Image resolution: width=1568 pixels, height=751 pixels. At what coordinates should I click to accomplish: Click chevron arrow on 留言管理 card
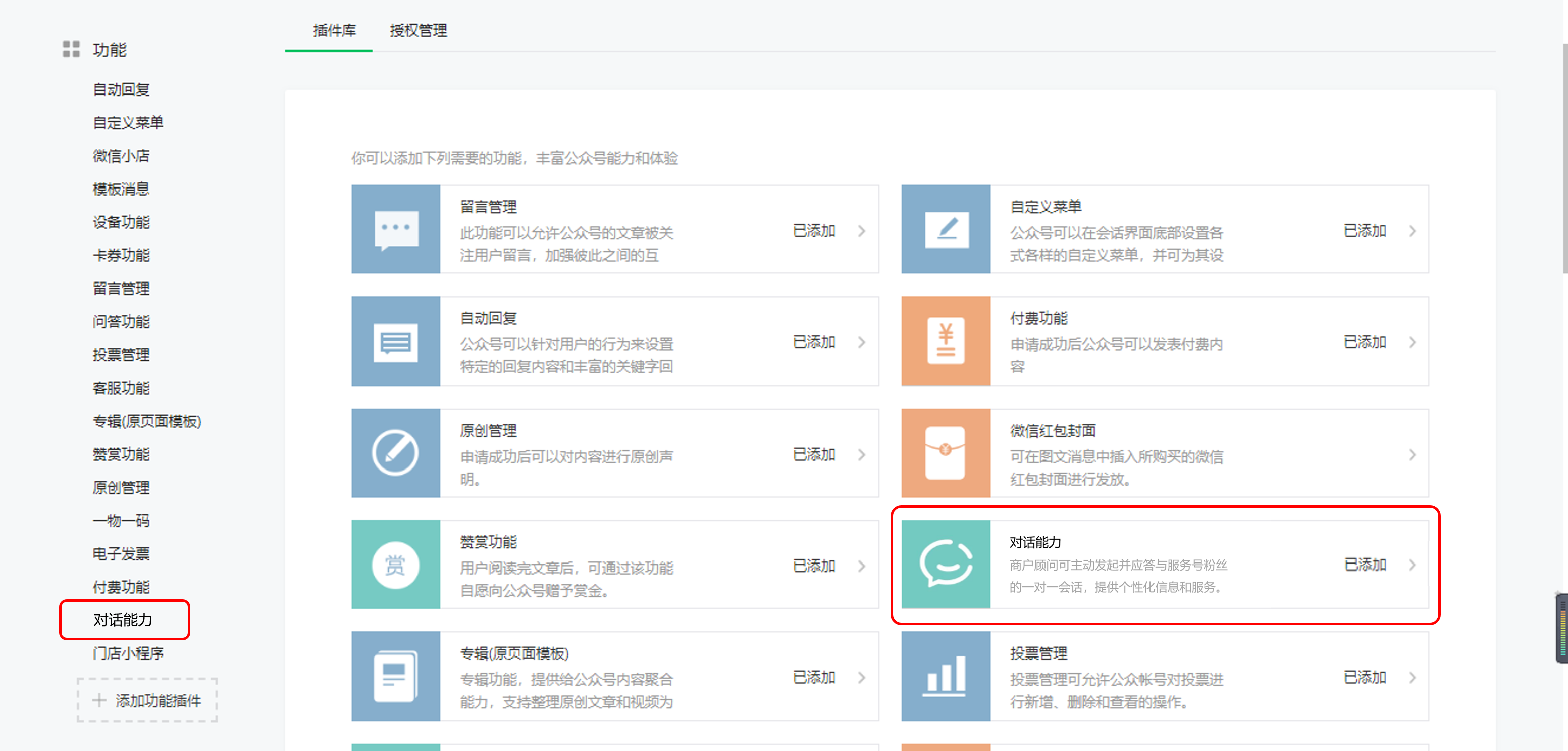862,231
